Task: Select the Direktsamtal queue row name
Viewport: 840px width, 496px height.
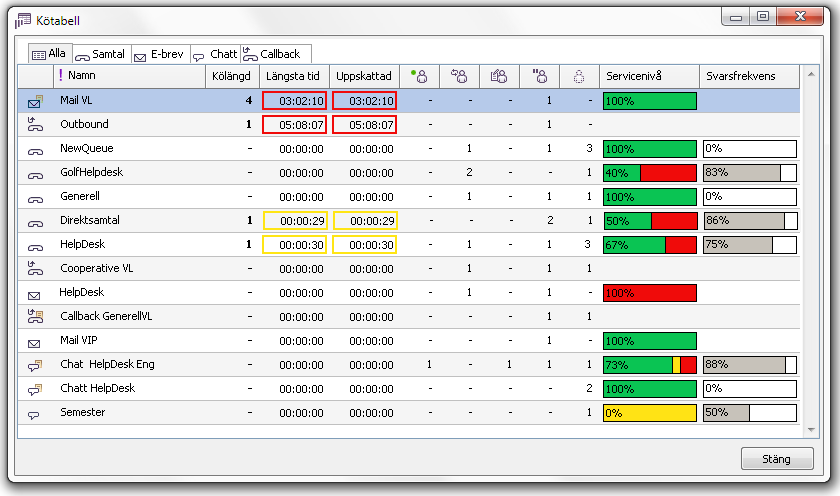Action: [x=88, y=221]
